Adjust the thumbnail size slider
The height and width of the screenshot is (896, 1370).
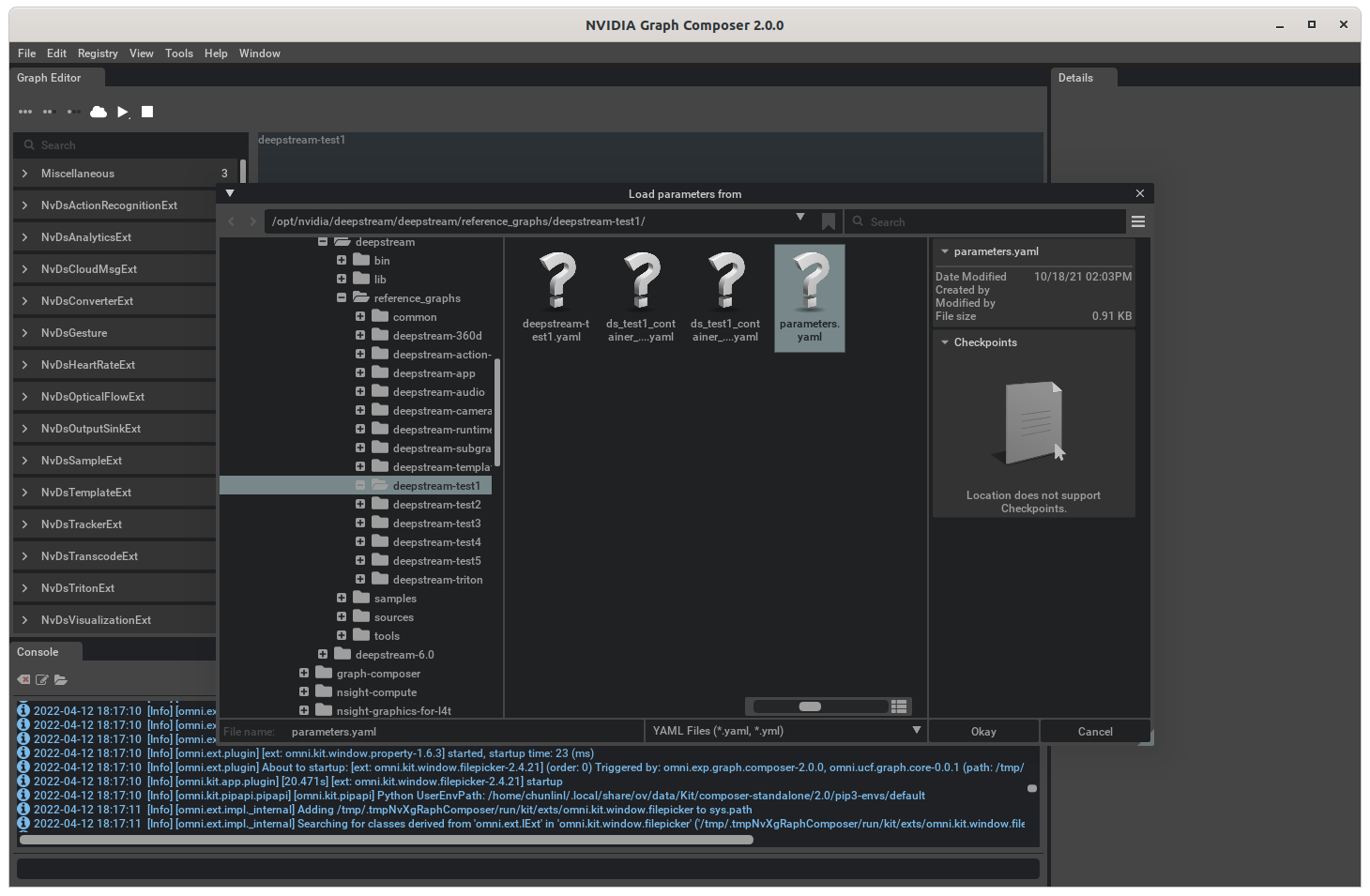pos(810,706)
